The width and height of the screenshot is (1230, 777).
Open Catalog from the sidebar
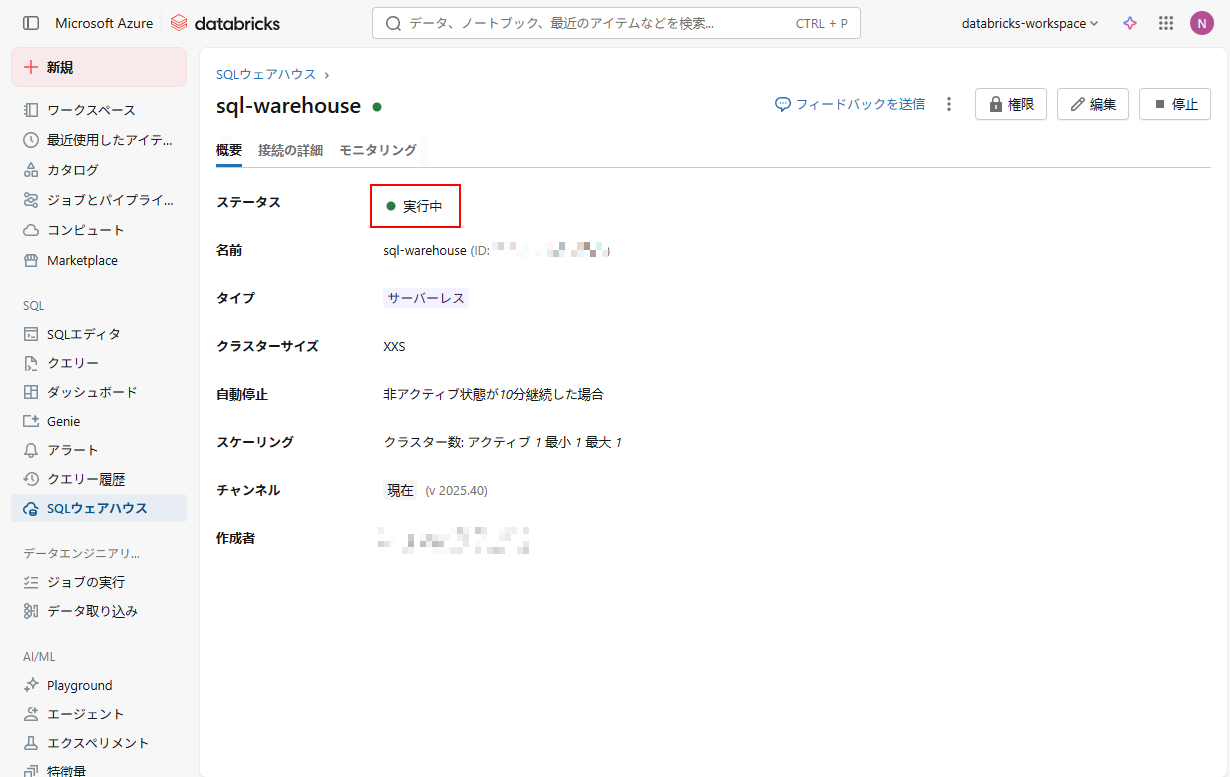pyautogui.click(x=72, y=170)
